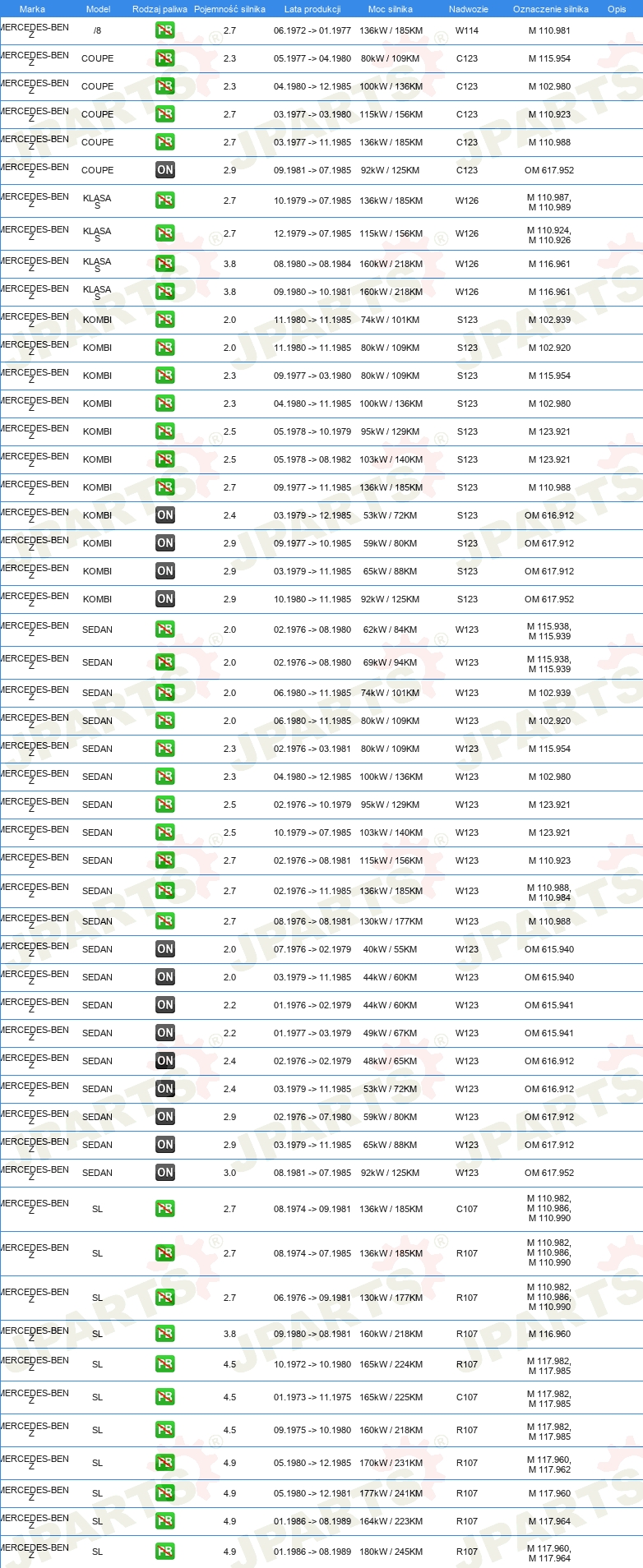Click engine codes M 117.960, M 117.964
643x1568 pixels.
pyautogui.click(x=549, y=1553)
